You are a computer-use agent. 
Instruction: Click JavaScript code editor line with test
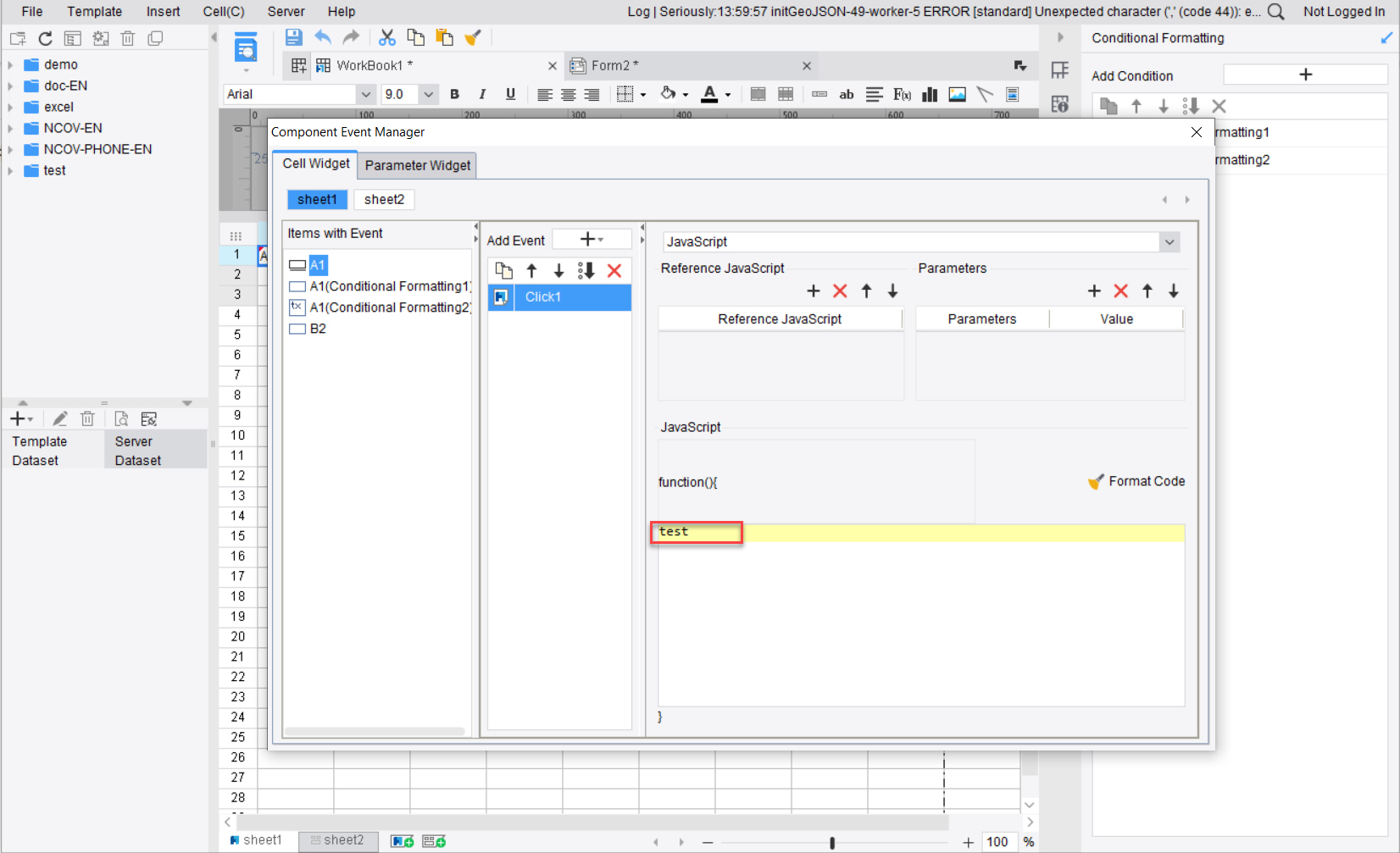point(921,532)
